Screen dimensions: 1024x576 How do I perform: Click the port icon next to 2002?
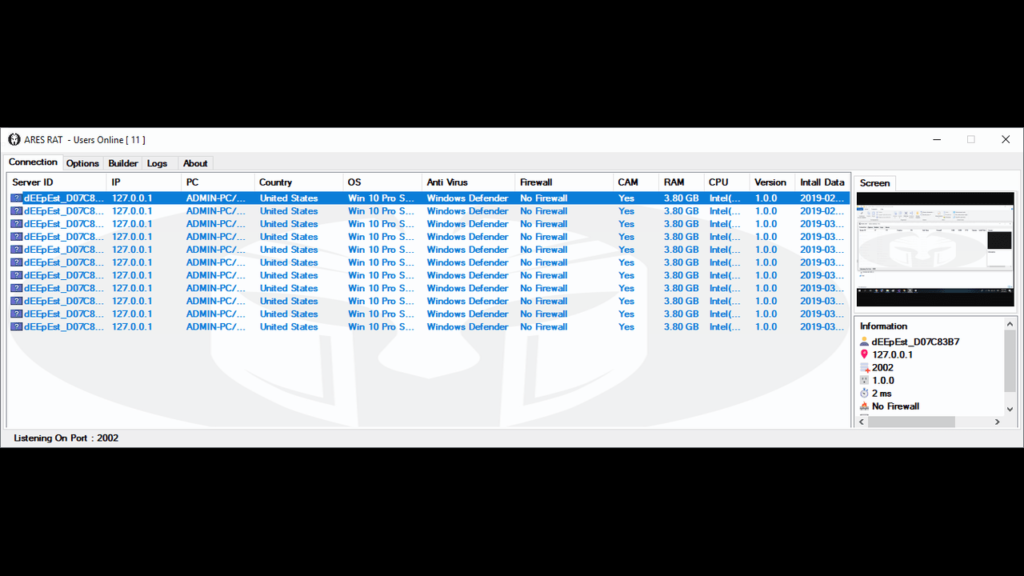[x=864, y=368]
